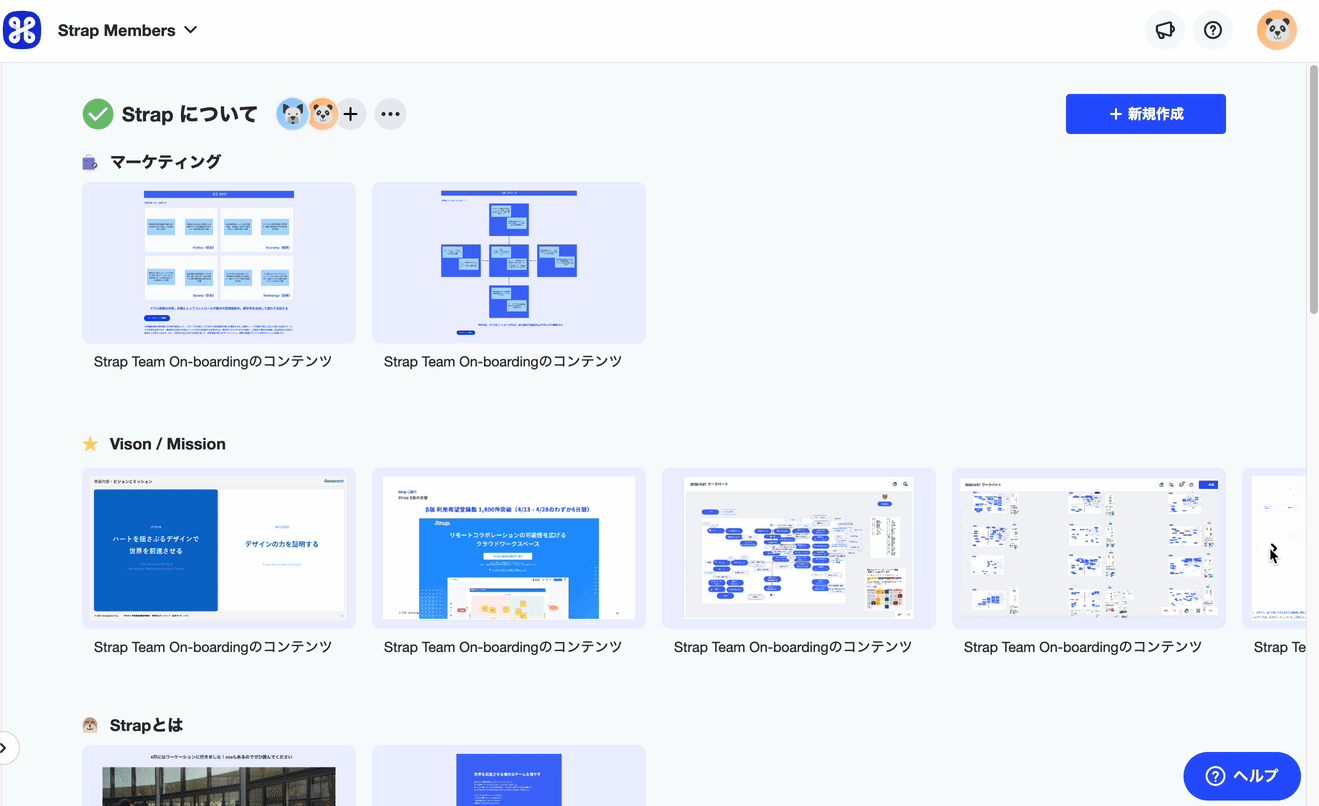
Task: Click the Strap logo icon
Action: [x=22, y=30]
